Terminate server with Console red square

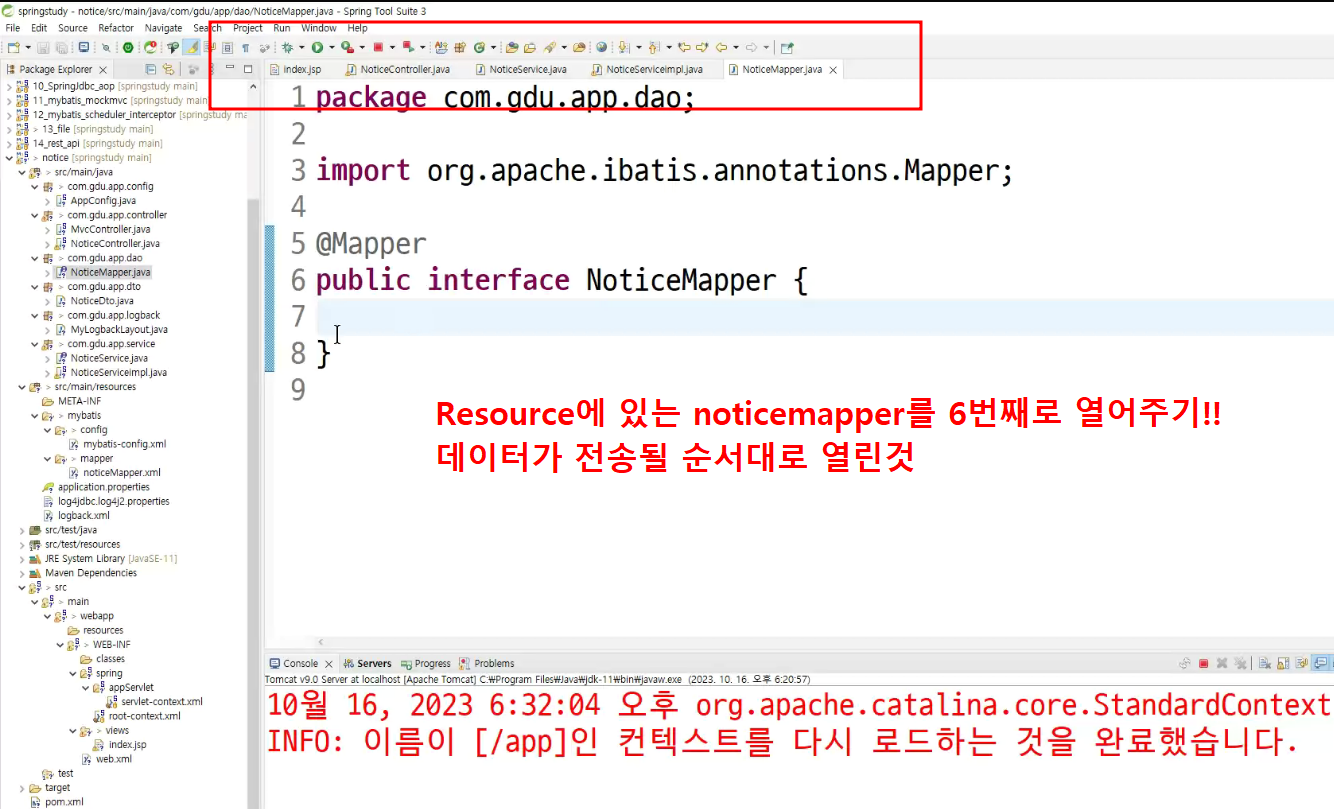pos(1203,663)
